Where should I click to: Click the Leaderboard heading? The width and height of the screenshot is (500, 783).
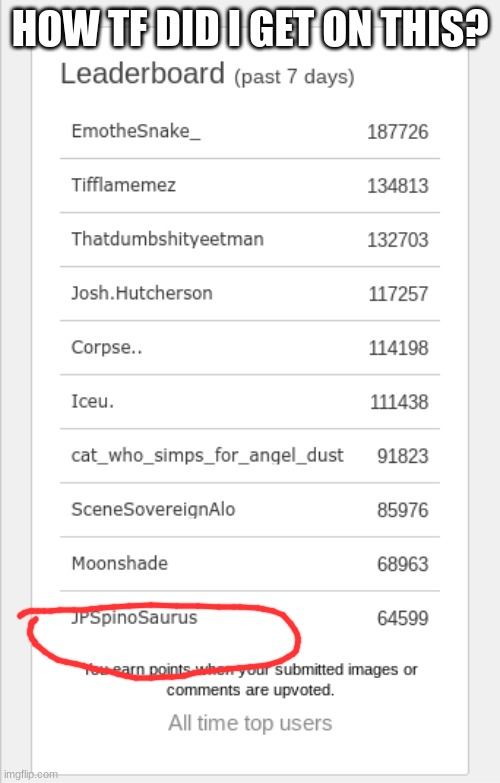click(x=142, y=74)
